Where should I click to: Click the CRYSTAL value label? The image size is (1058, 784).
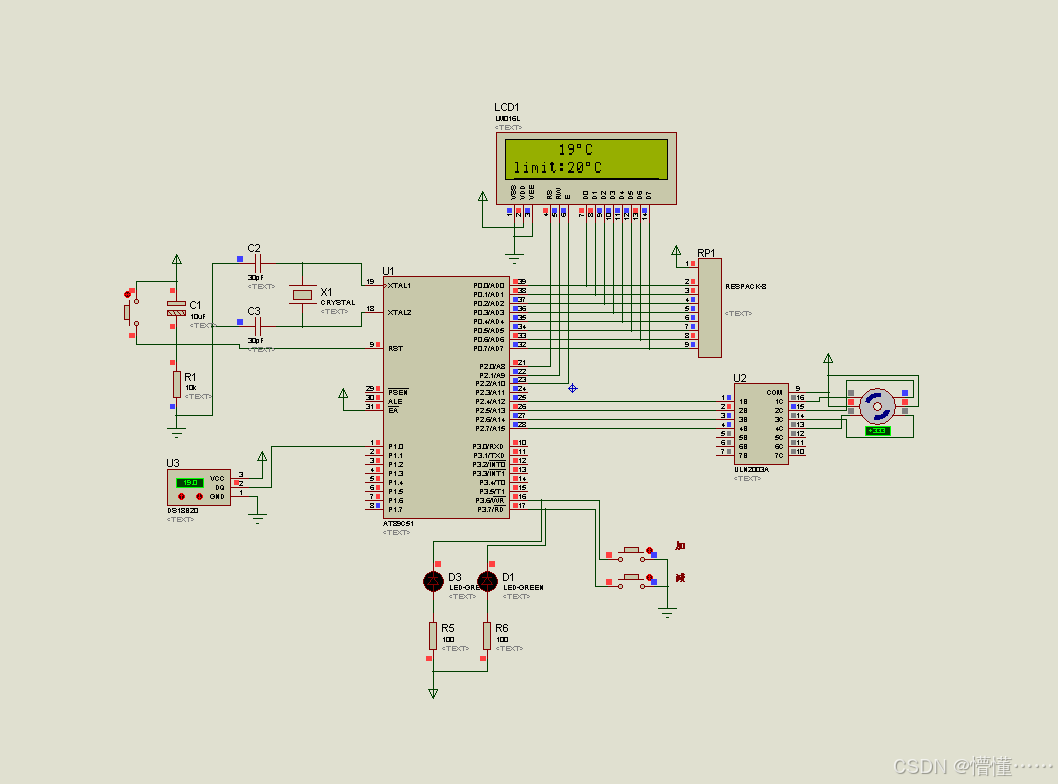337,302
